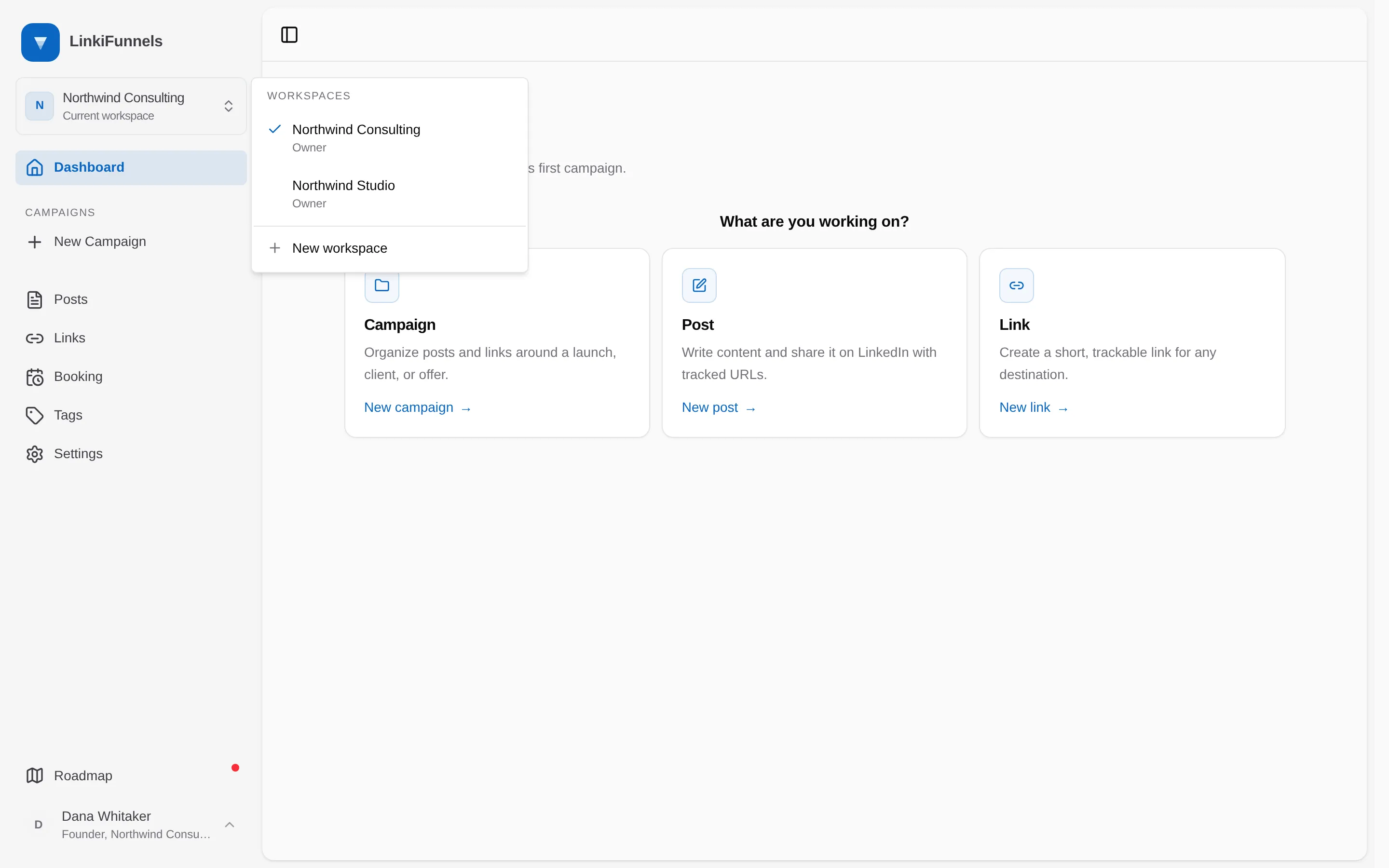This screenshot has height=868, width=1389.
Task: Click the Link card title
Action: tap(1014, 325)
